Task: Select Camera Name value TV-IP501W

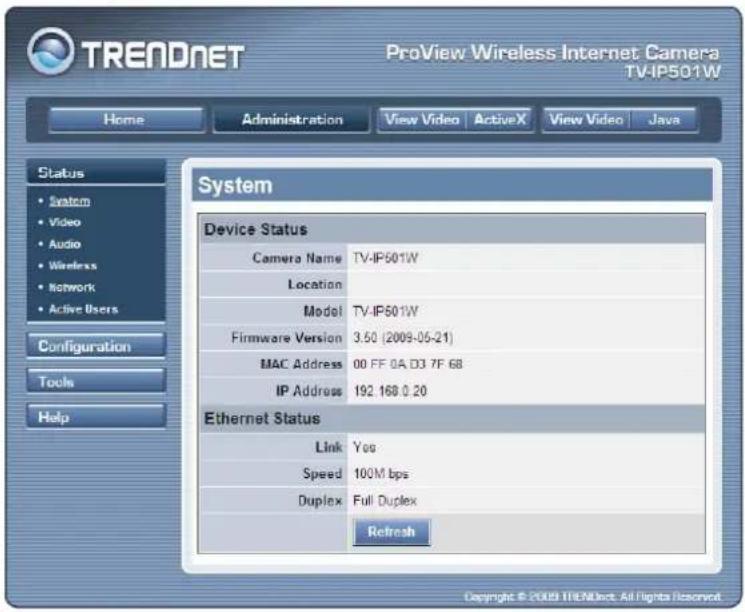Action: point(385,258)
